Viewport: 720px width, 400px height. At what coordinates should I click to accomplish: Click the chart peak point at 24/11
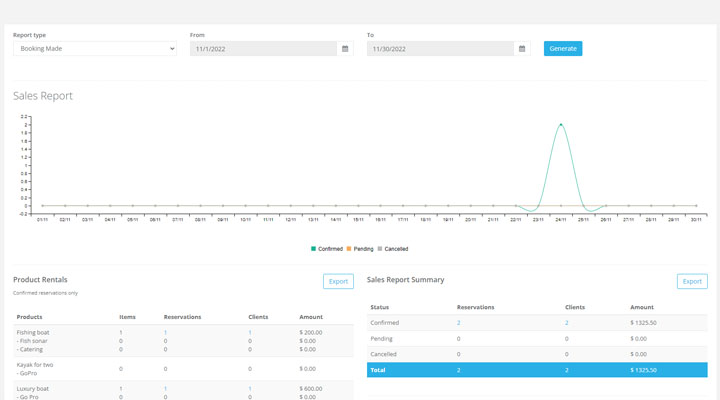(561, 124)
